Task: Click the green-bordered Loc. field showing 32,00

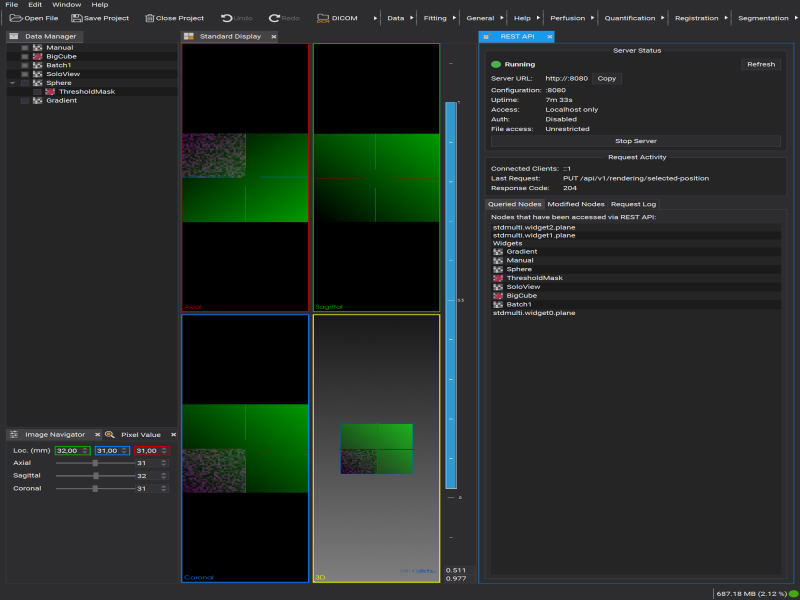Action: pyautogui.click(x=72, y=451)
